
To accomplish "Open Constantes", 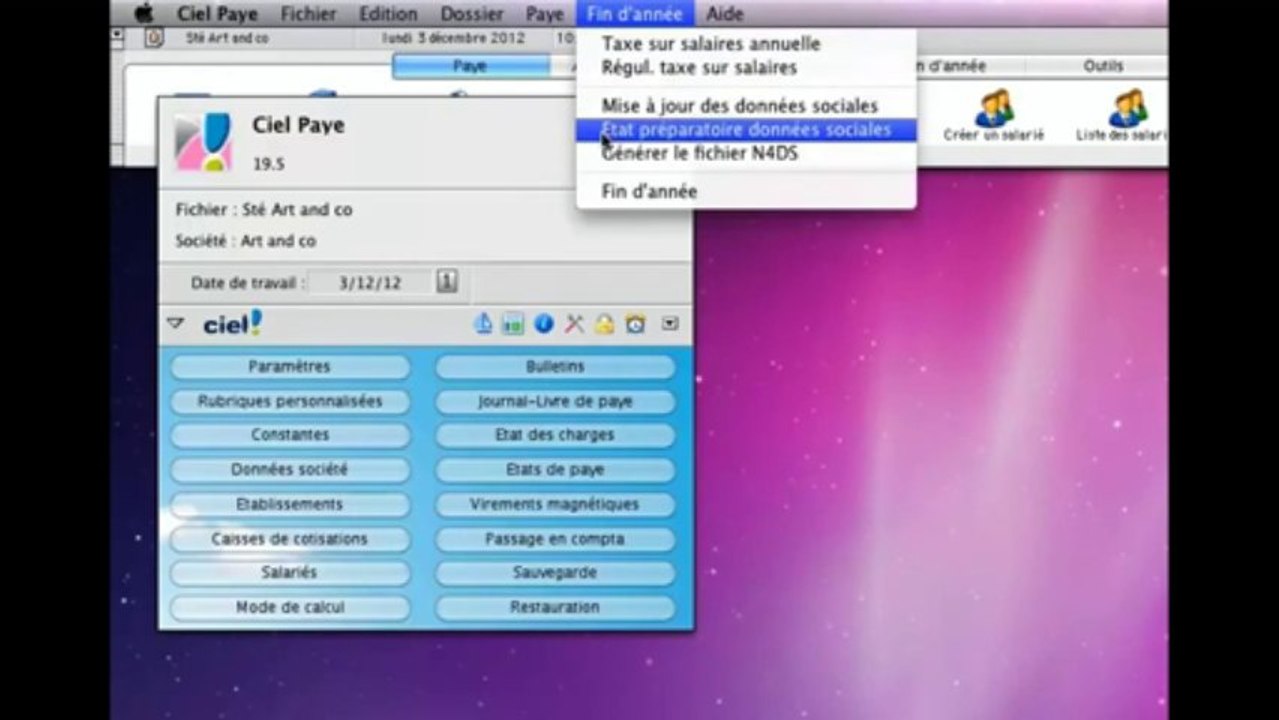I will click(290, 435).
